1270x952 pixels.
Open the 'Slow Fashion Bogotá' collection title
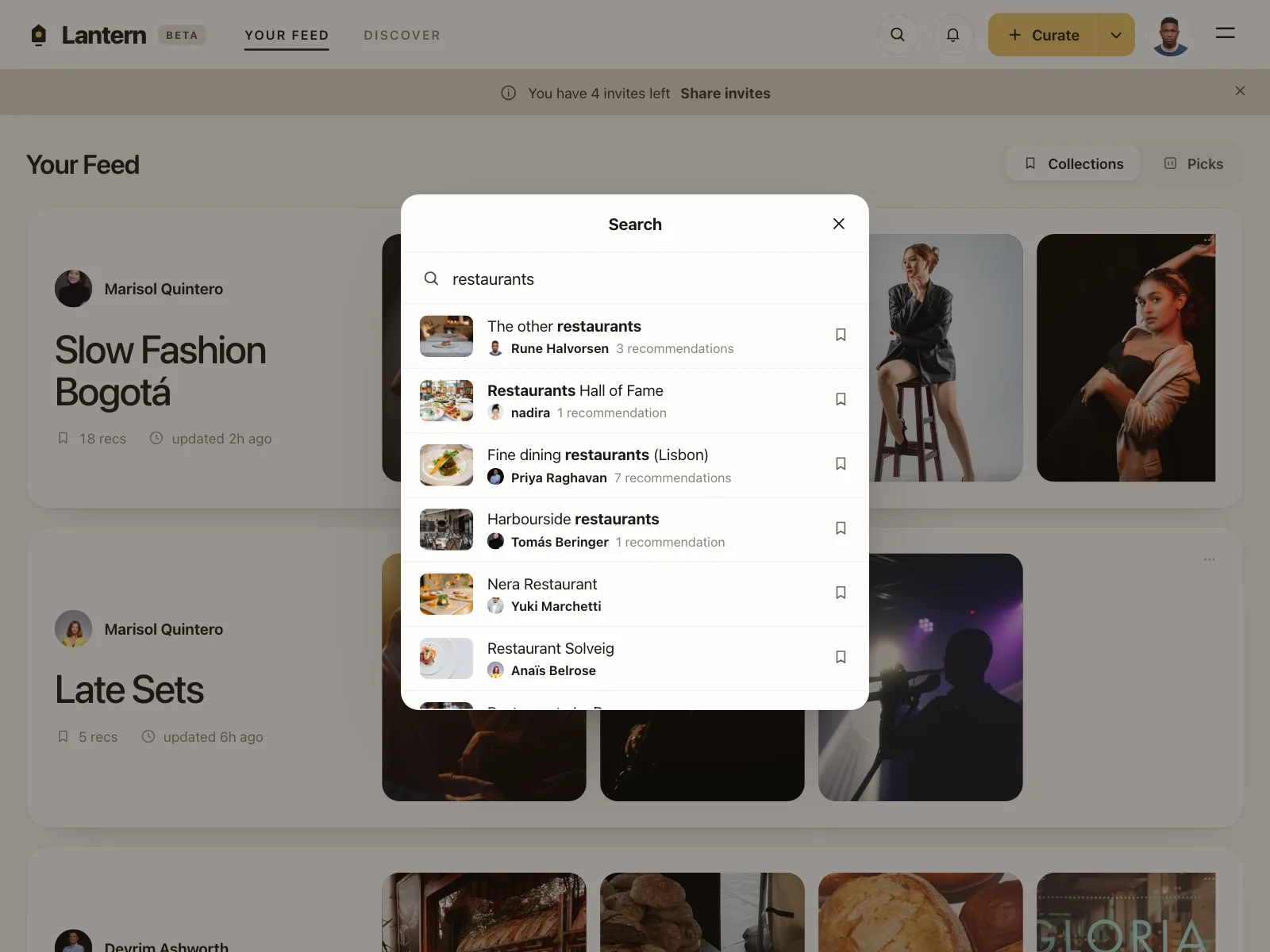coord(160,371)
